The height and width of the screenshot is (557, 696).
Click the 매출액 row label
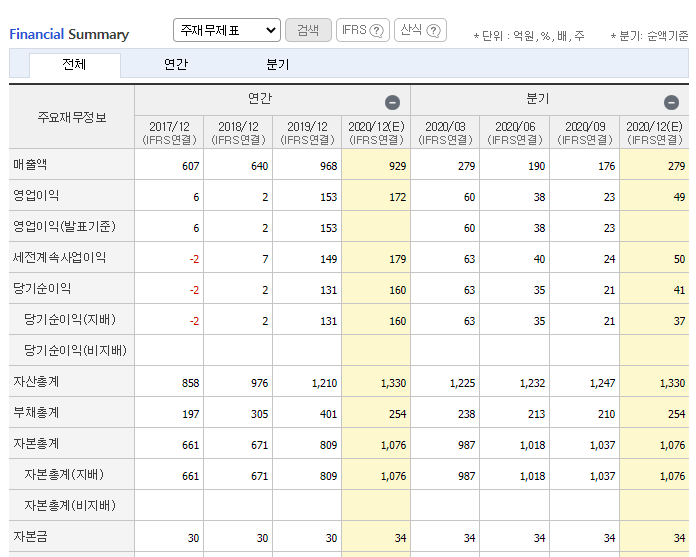(30, 165)
